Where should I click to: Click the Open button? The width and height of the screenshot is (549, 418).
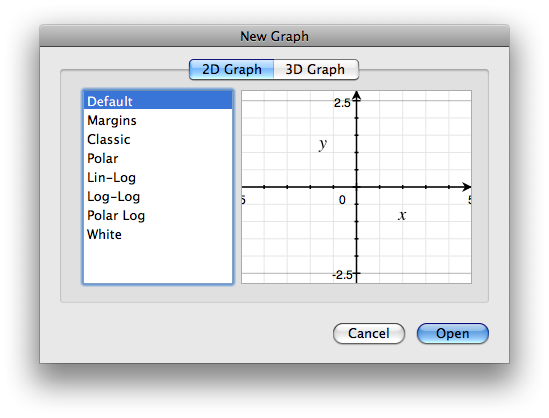point(452,333)
